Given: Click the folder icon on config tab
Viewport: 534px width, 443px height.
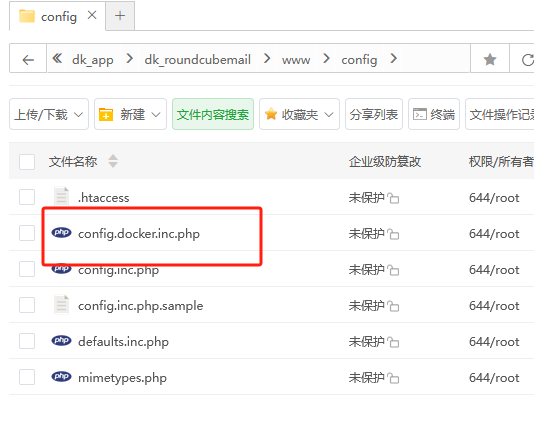Looking at the screenshot, I should pyautogui.click(x=27, y=16).
